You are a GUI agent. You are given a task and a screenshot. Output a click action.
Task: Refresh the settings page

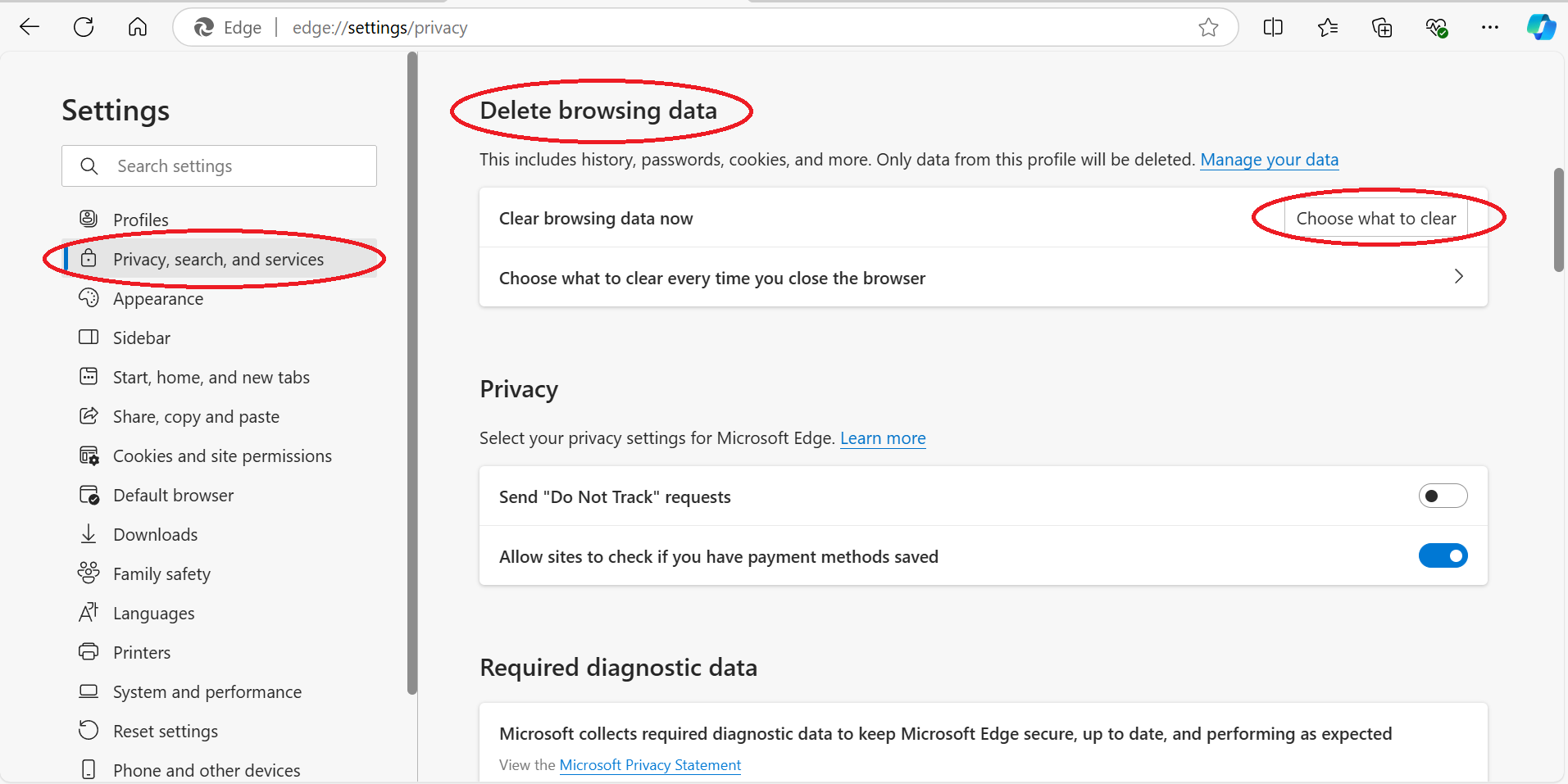pos(84,27)
